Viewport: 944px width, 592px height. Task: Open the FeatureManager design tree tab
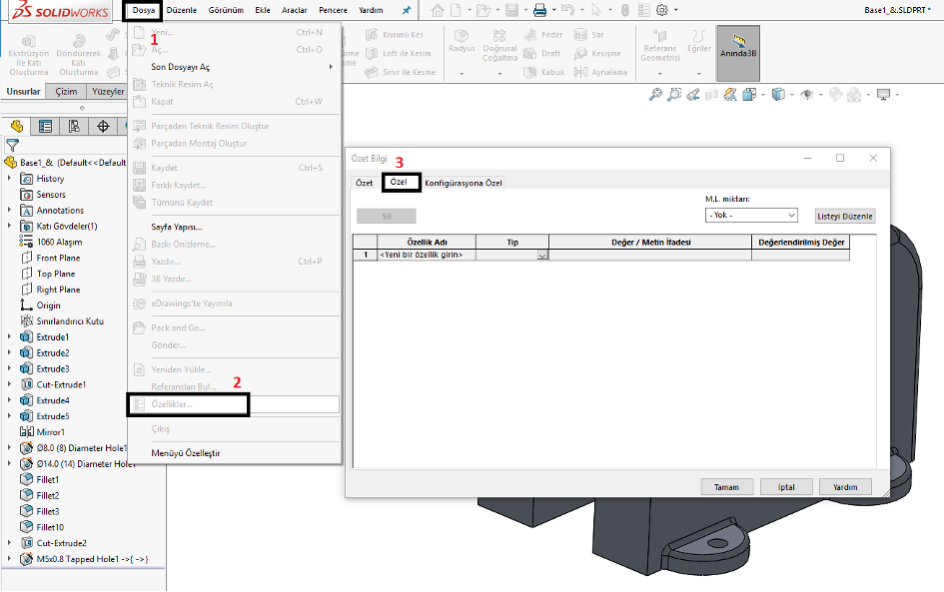16,126
